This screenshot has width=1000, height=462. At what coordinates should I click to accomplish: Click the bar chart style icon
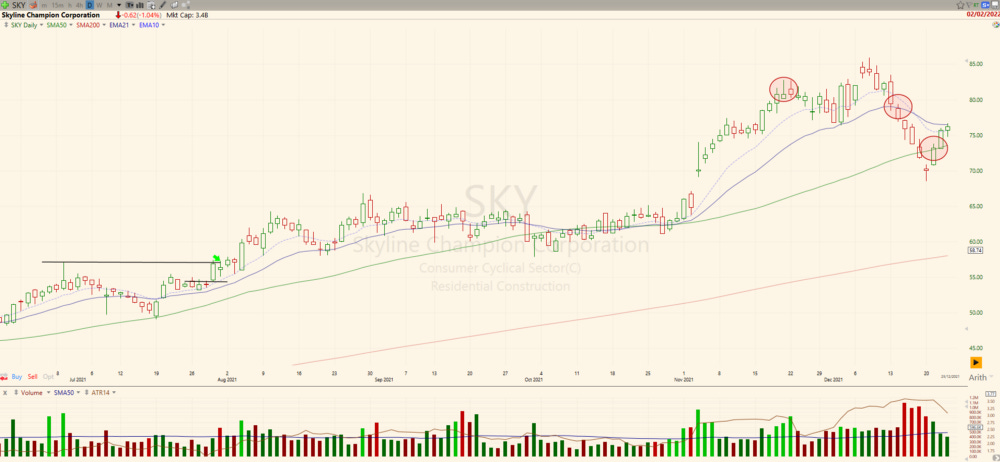pos(140,5)
